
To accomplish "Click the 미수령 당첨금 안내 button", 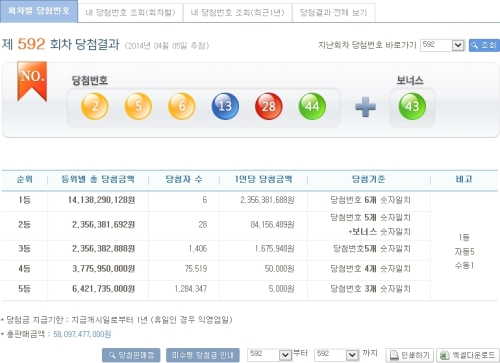I will pos(203,355).
